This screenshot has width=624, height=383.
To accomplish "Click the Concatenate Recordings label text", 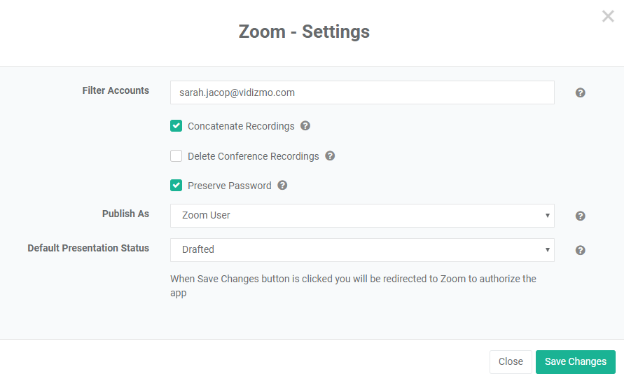I will pos(241,126).
